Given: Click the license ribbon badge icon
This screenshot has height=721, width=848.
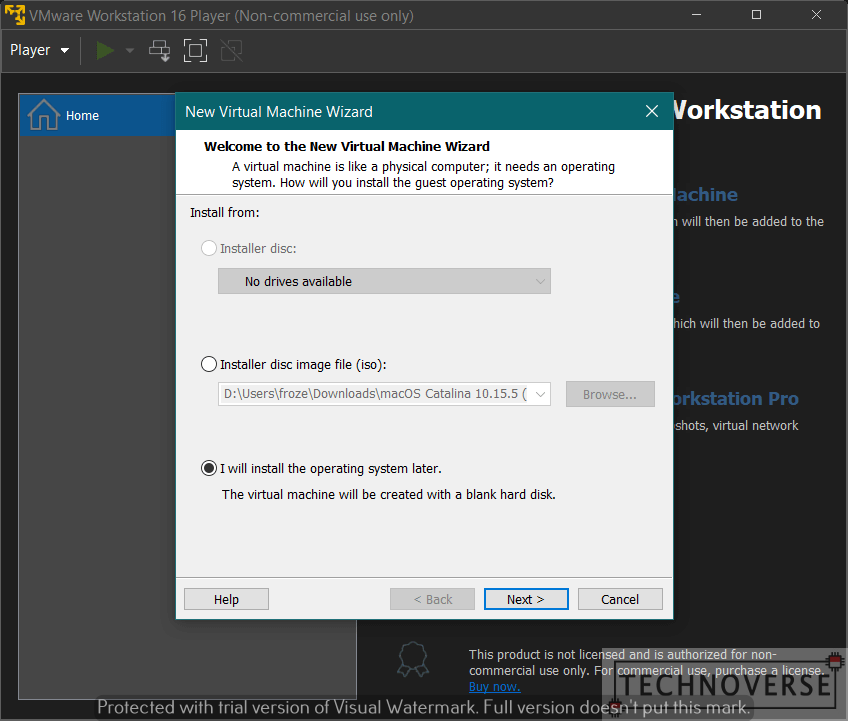Looking at the screenshot, I should (x=413, y=659).
